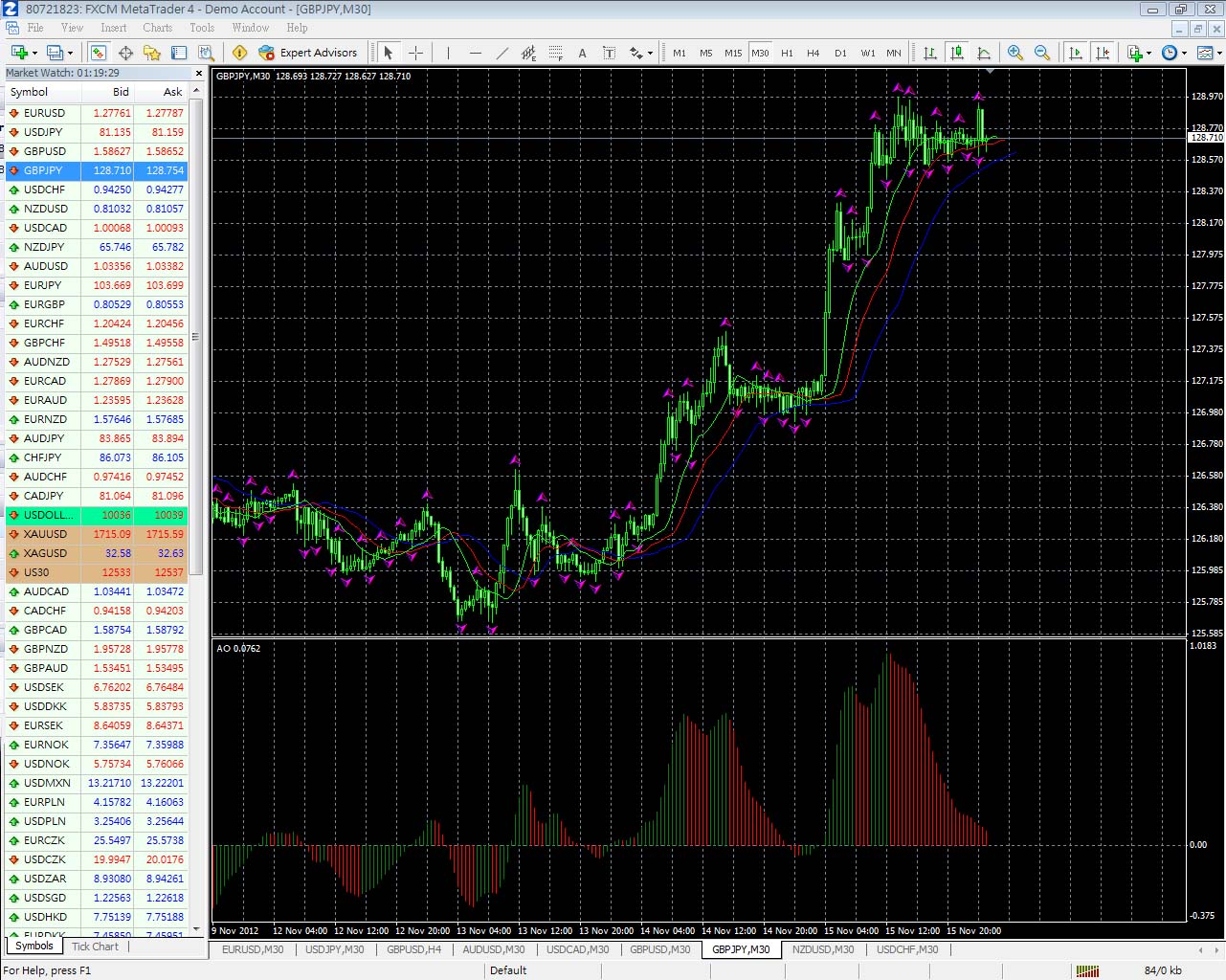Insert a text label on the chart
This screenshot has width=1226, height=980.
pyautogui.click(x=608, y=53)
